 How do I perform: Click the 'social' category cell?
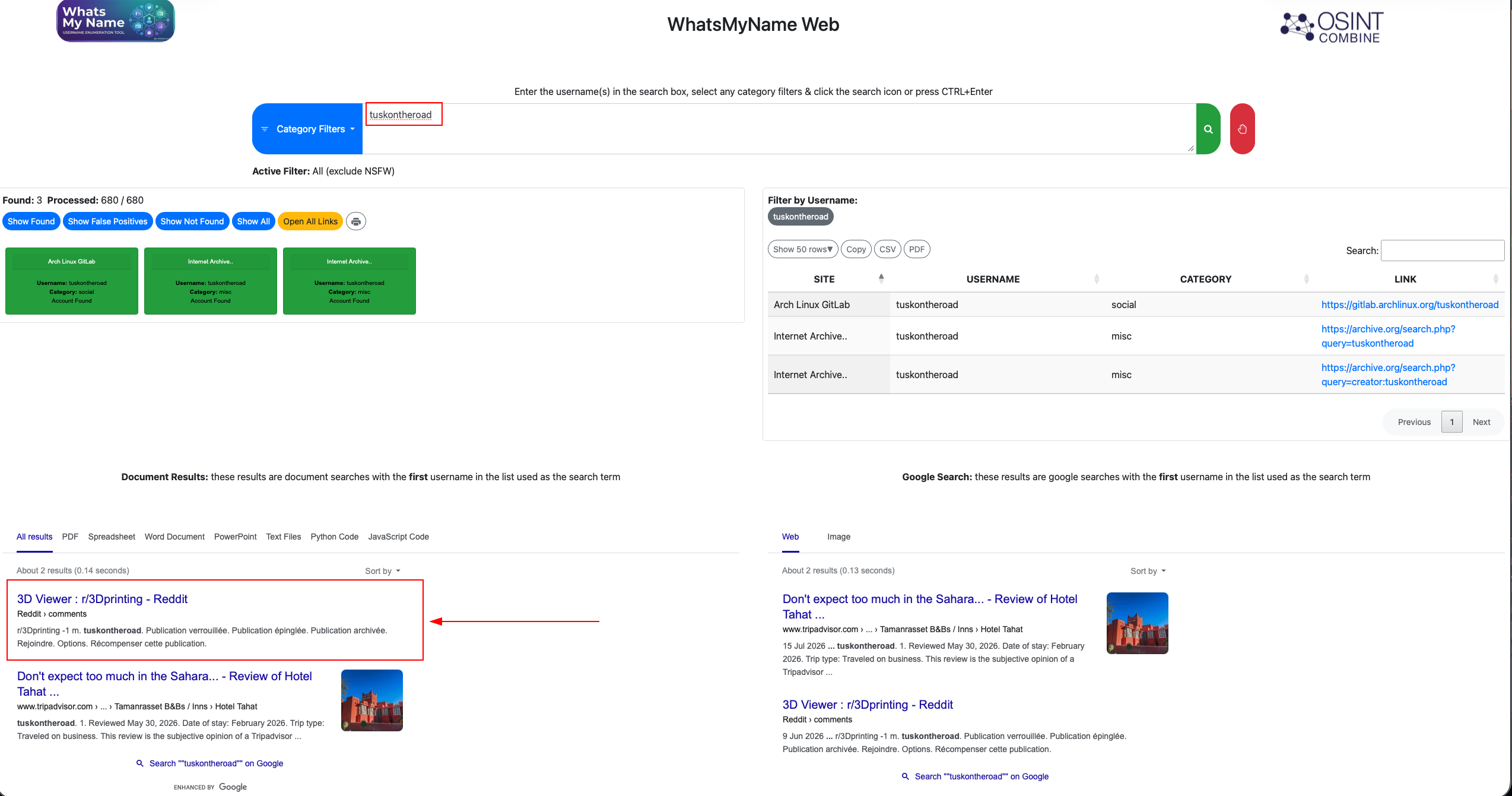coord(1211,305)
